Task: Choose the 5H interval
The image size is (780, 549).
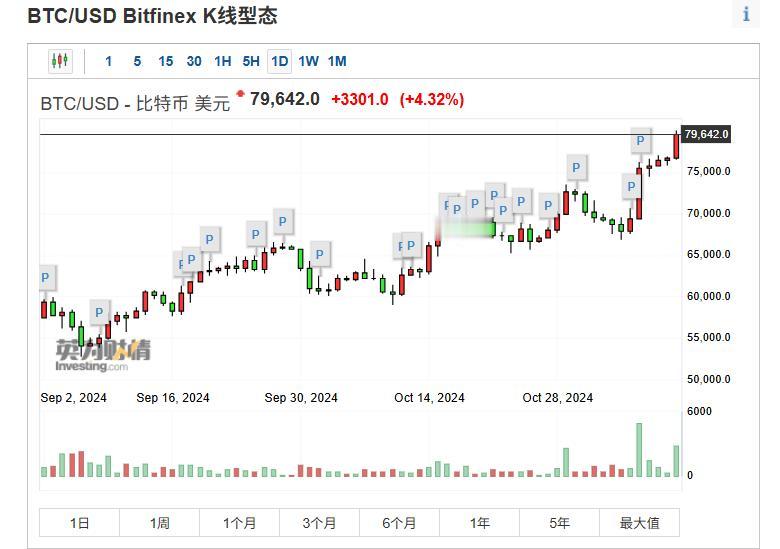Action: (251, 61)
